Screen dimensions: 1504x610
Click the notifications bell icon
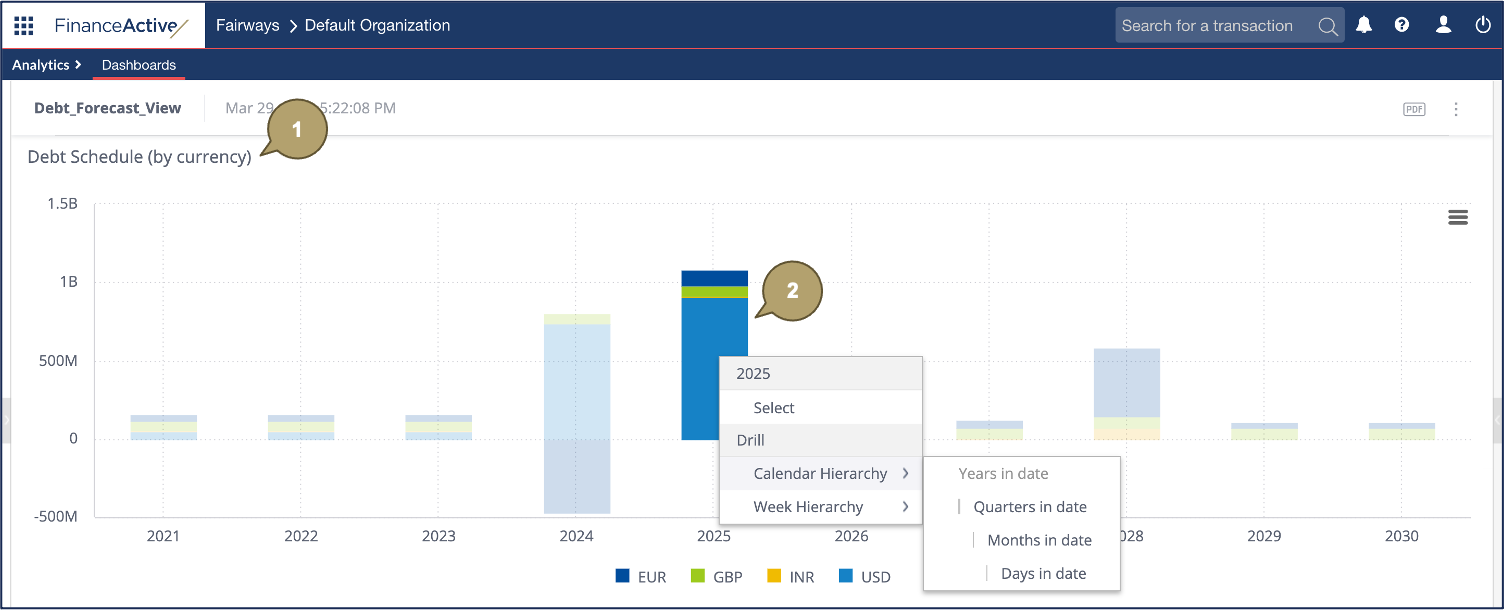[1364, 26]
